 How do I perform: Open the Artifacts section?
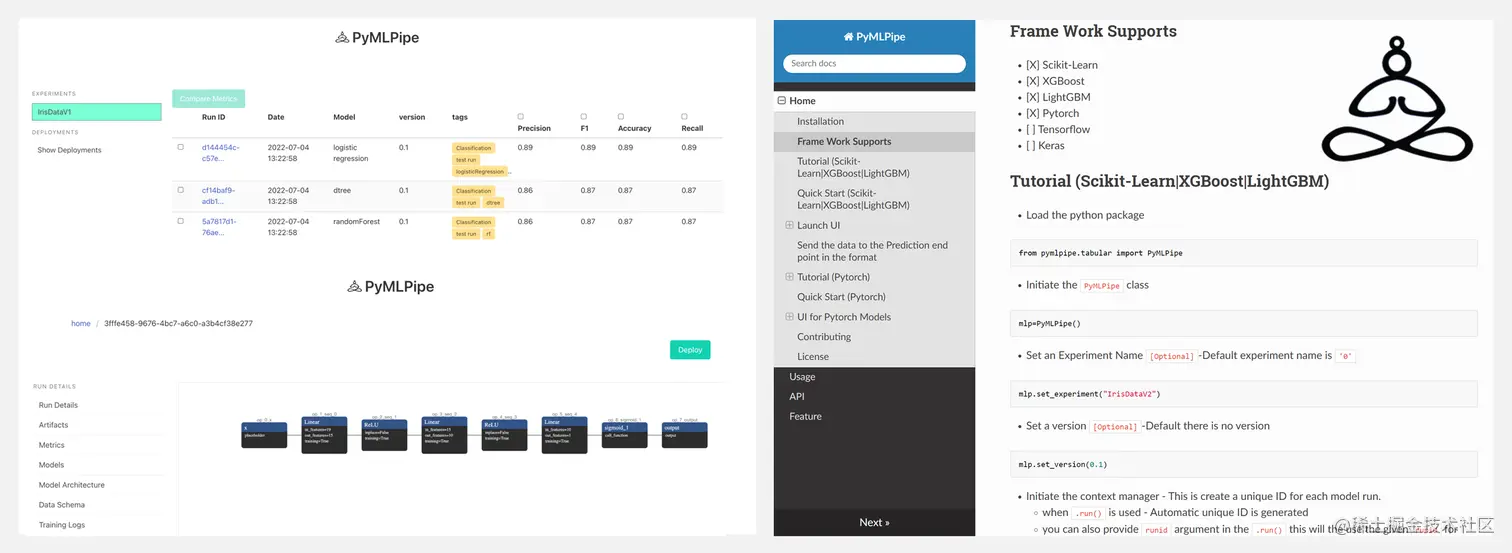coord(54,425)
